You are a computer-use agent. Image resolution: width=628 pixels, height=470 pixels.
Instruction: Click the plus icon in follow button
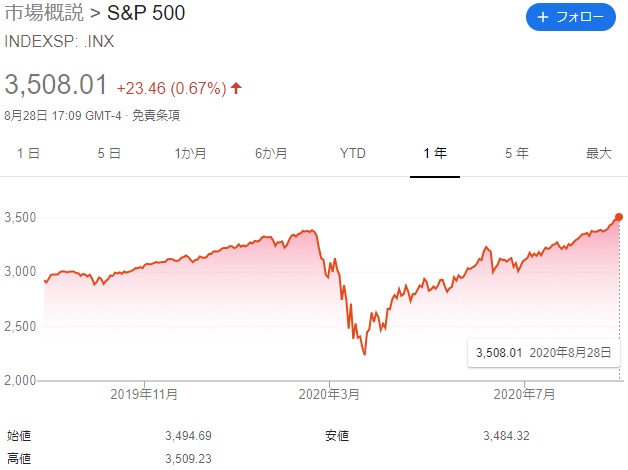542,17
